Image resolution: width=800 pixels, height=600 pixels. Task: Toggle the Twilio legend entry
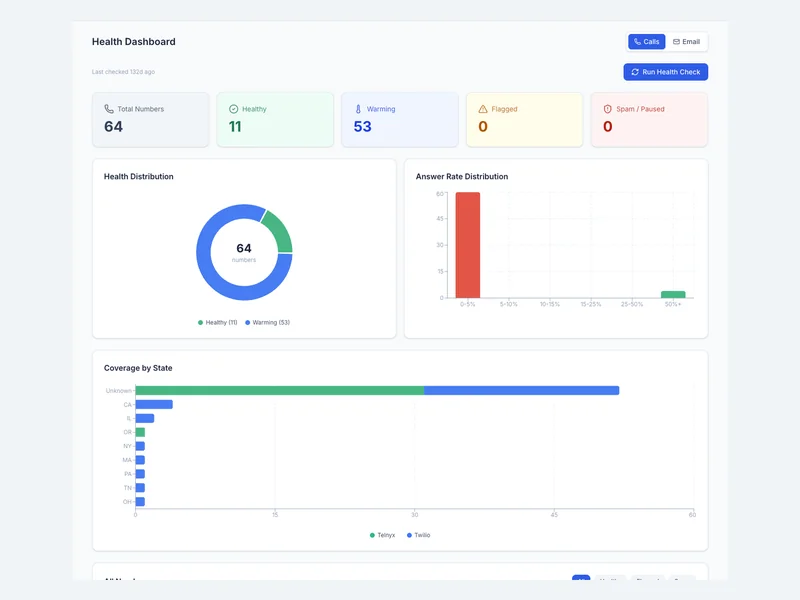(418, 535)
